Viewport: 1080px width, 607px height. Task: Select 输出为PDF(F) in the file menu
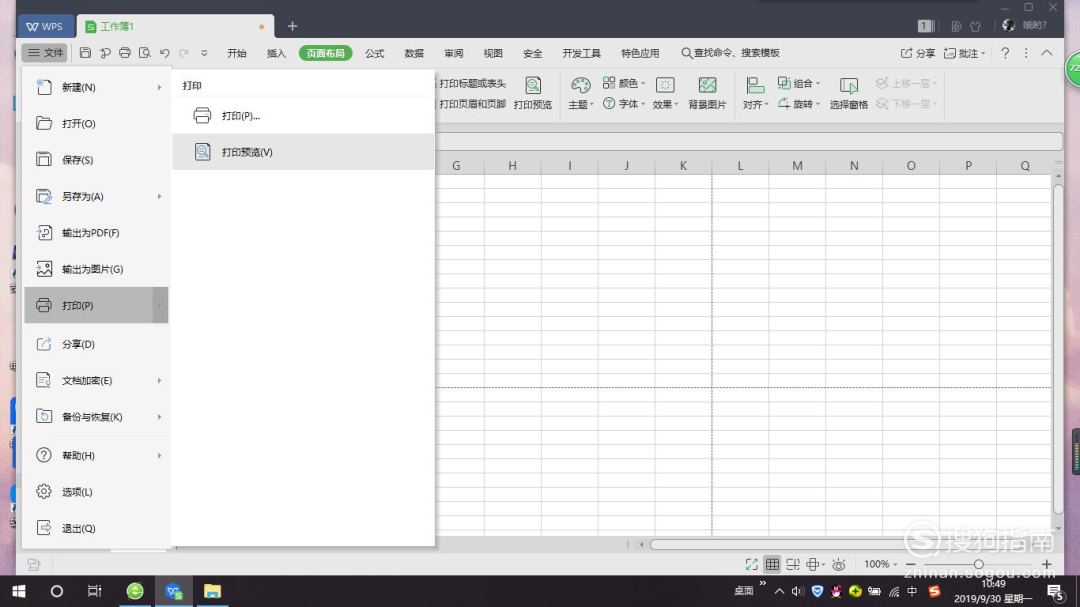click(x=96, y=233)
